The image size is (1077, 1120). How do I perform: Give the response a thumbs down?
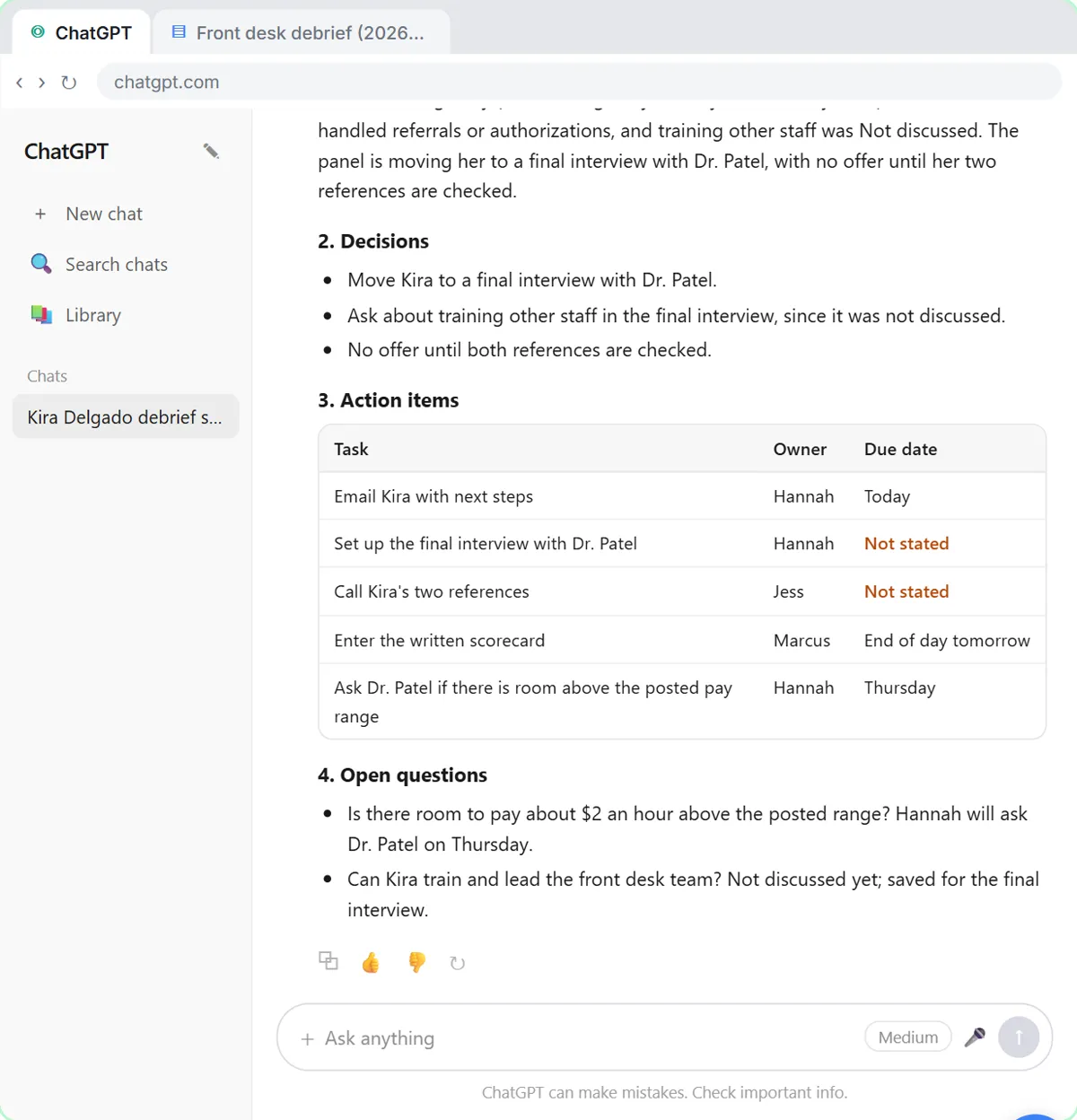(416, 963)
